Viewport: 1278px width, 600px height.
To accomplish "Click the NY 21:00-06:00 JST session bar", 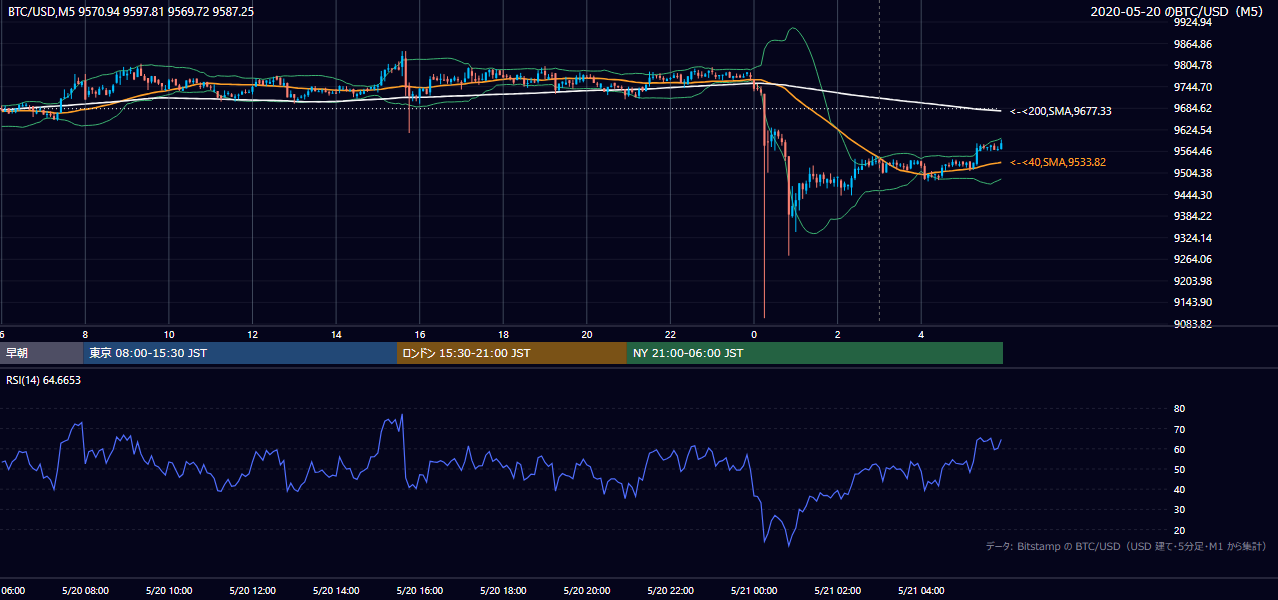I will pos(815,353).
